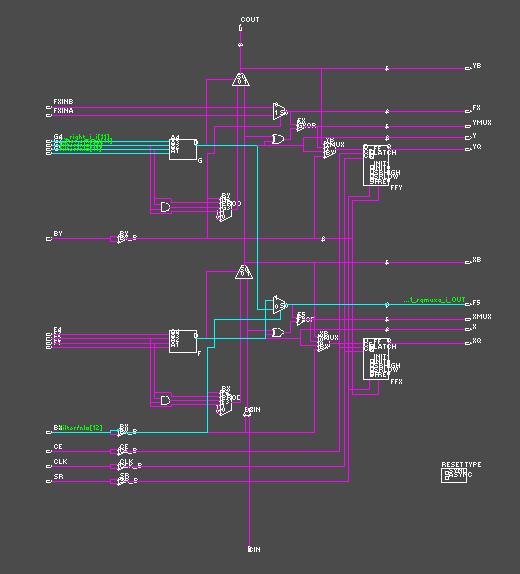Select the FXINB input pin

click(49, 107)
